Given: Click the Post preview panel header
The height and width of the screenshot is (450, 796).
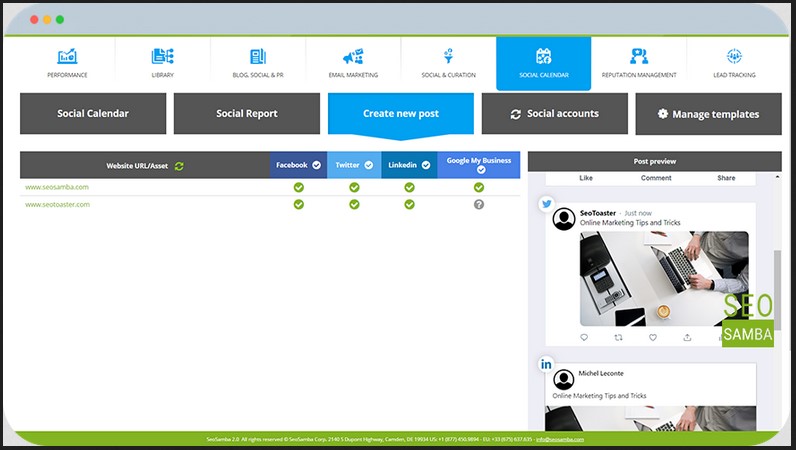Looking at the screenshot, I should point(655,162).
